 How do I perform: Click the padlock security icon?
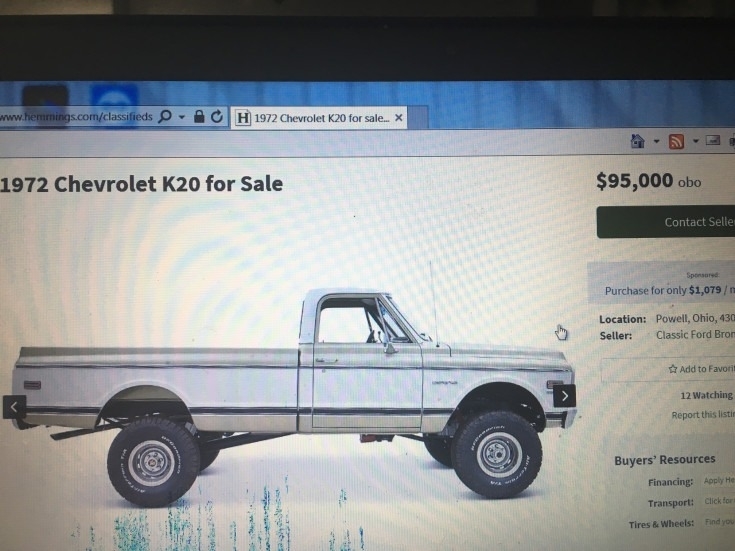click(x=199, y=116)
